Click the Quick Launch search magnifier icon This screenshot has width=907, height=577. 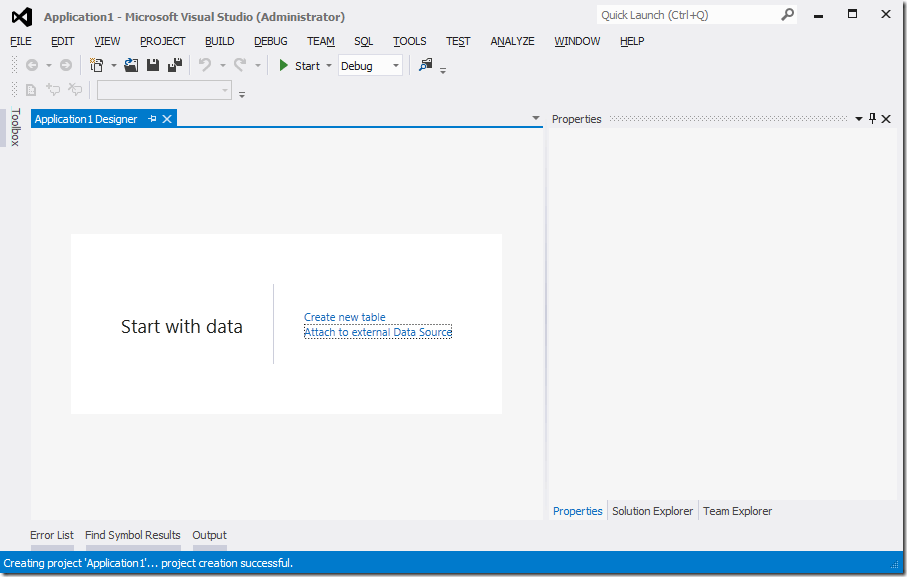pyautogui.click(x=787, y=14)
